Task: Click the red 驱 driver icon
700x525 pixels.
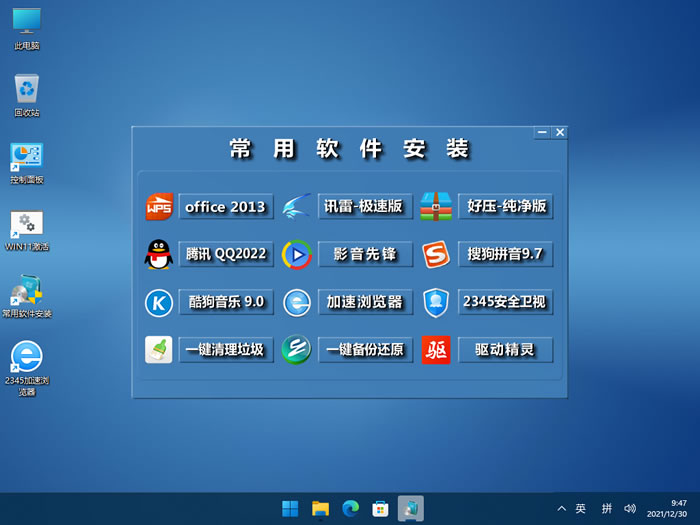Action: pos(436,350)
